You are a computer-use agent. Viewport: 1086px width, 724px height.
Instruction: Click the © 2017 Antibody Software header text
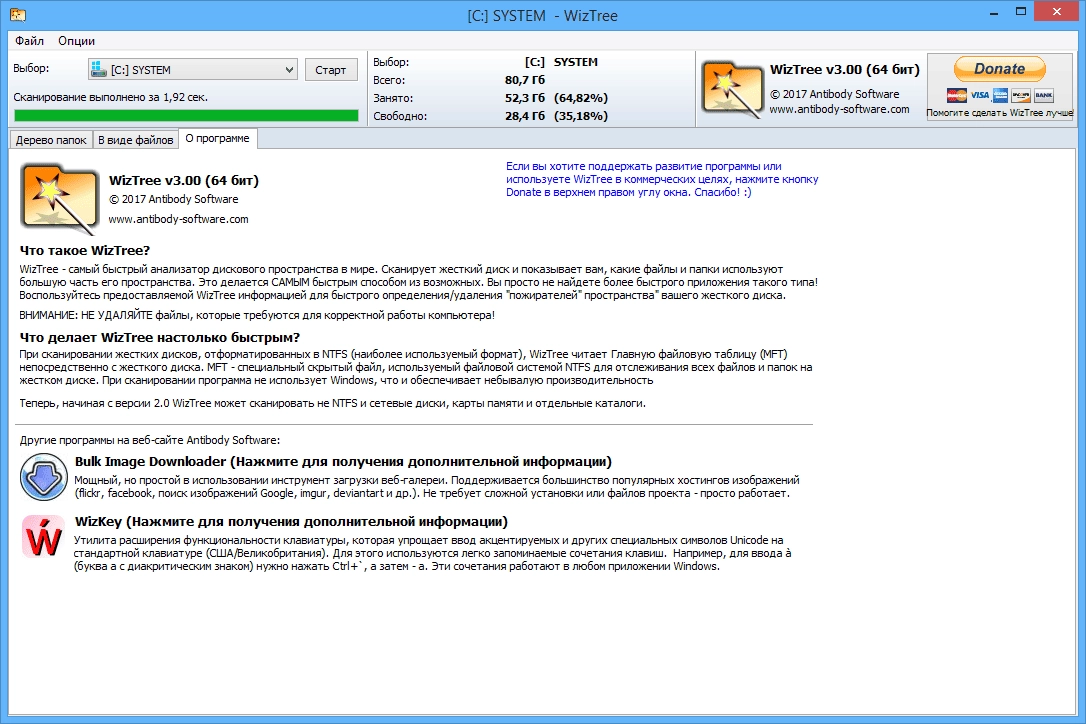pos(835,94)
